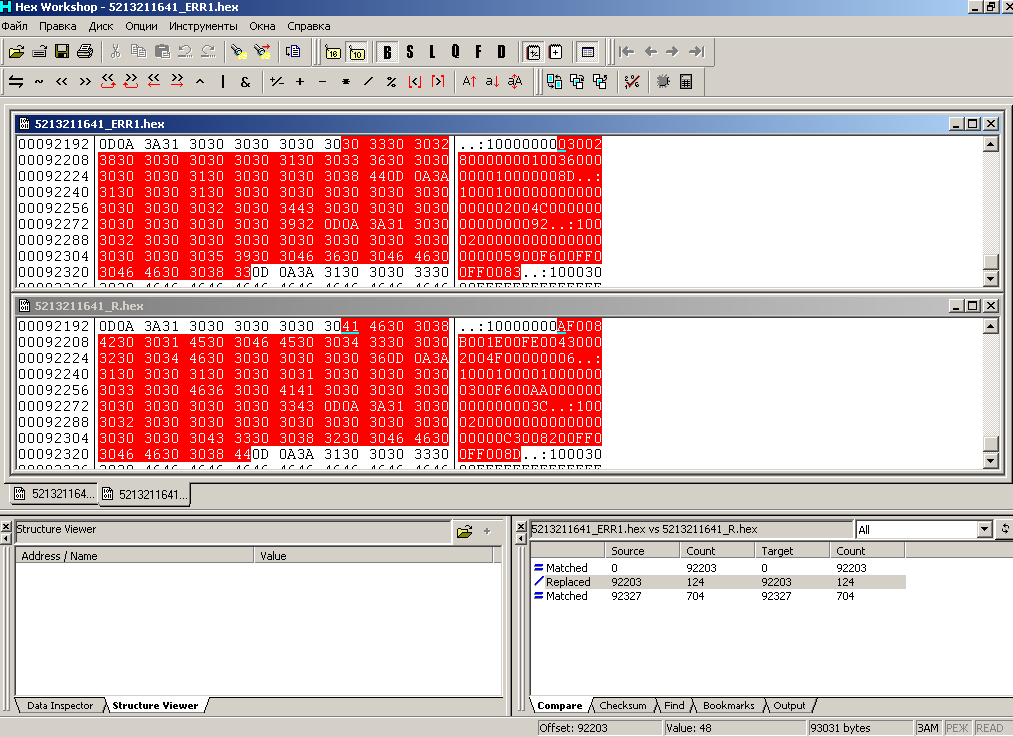Switch to the Output tab

point(789,705)
